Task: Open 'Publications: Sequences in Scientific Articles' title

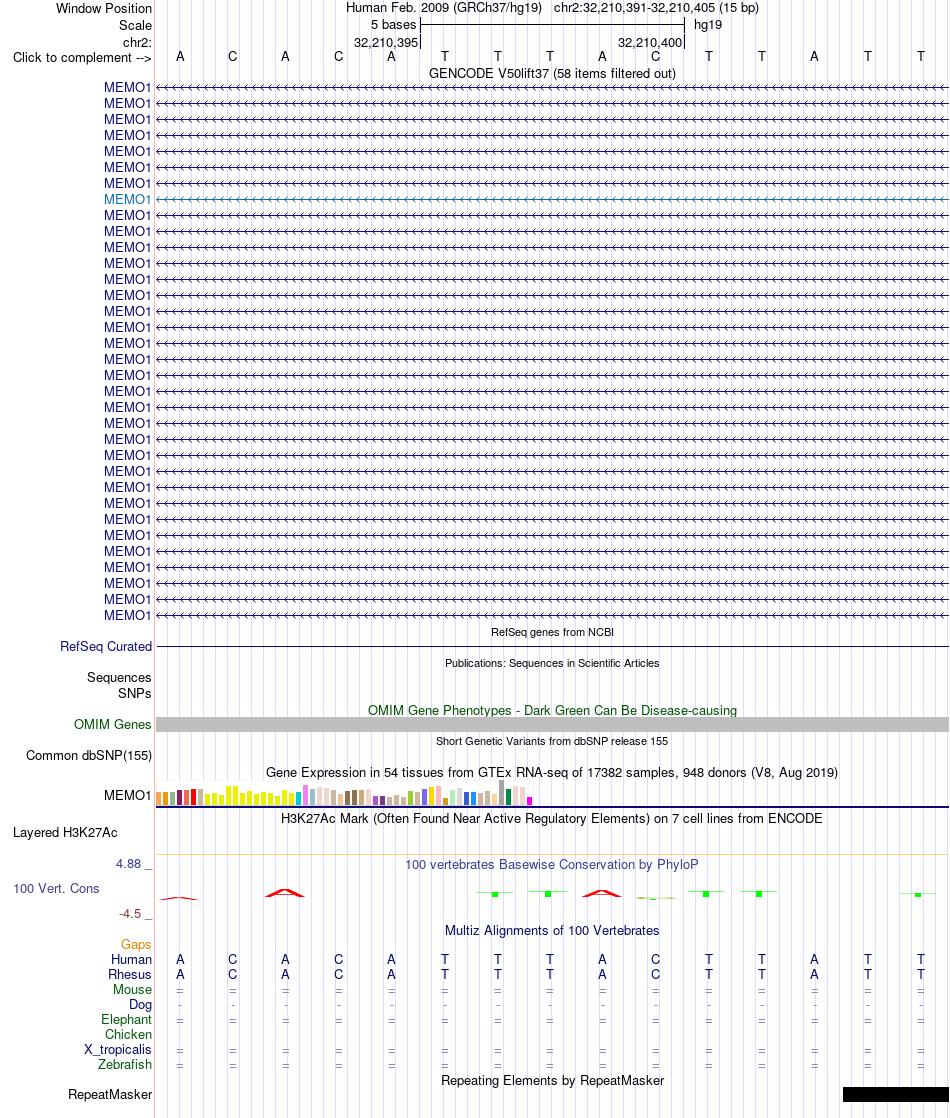Action: point(552,663)
